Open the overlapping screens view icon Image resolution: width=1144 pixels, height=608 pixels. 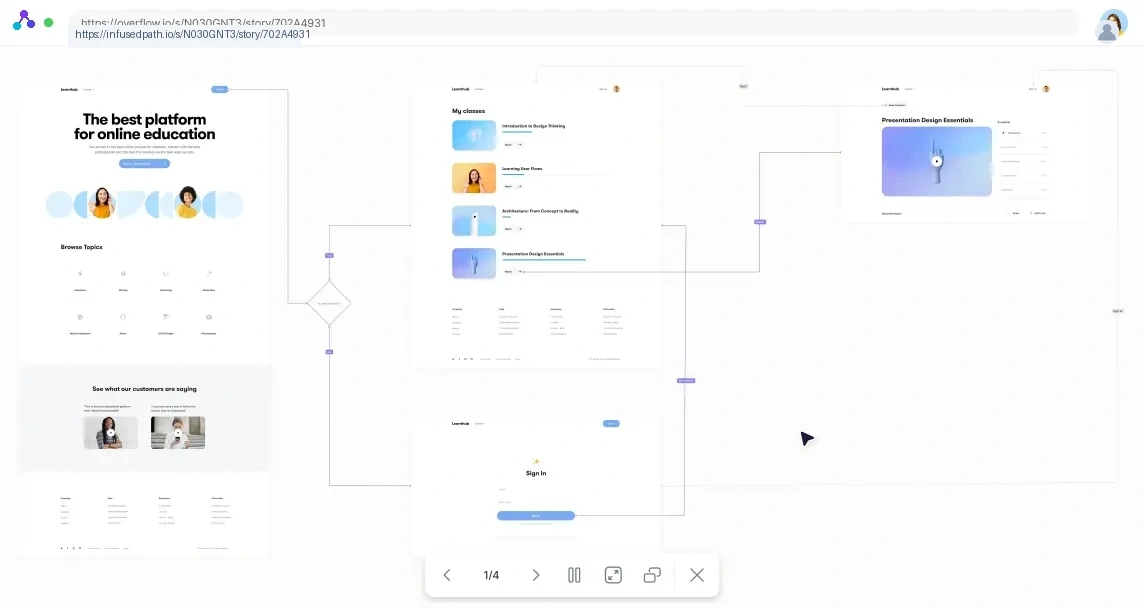(x=652, y=575)
